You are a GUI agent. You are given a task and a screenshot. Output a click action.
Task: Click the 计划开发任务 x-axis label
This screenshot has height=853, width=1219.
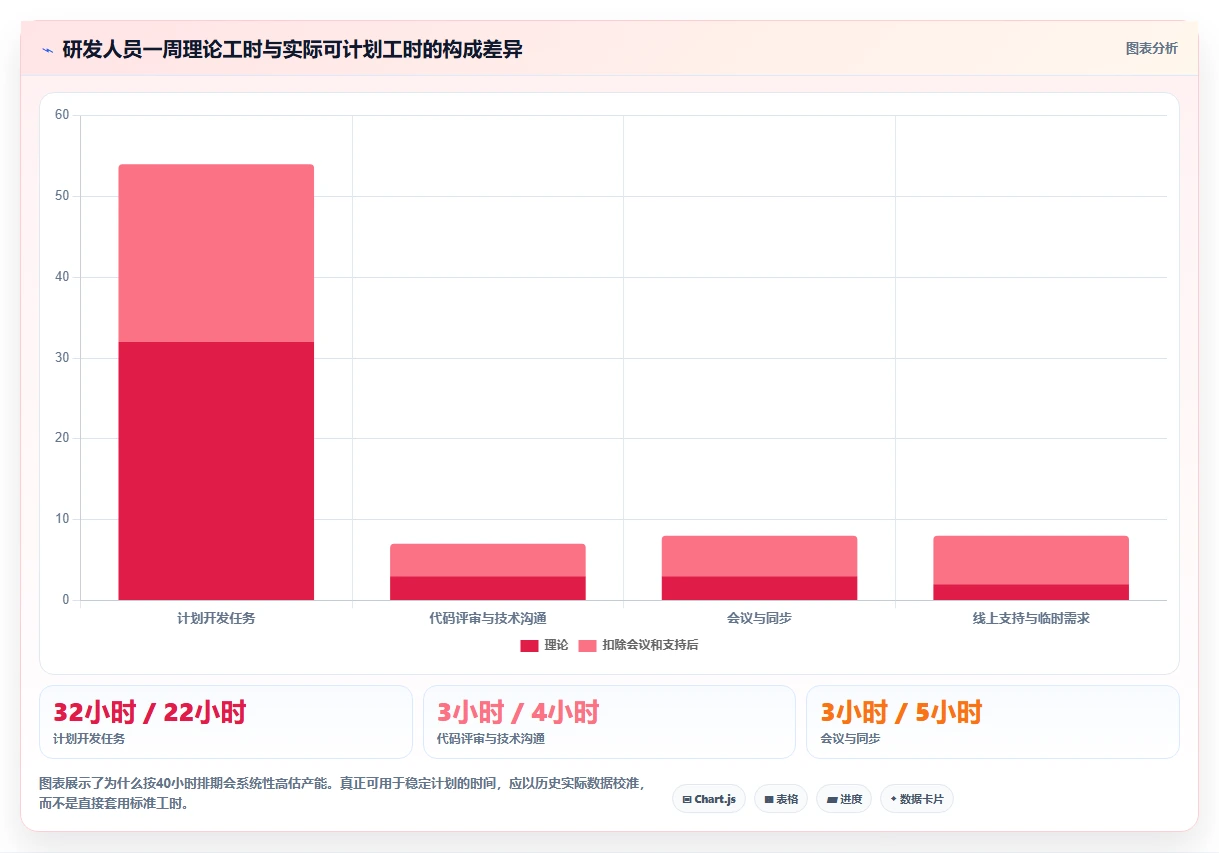point(216,618)
